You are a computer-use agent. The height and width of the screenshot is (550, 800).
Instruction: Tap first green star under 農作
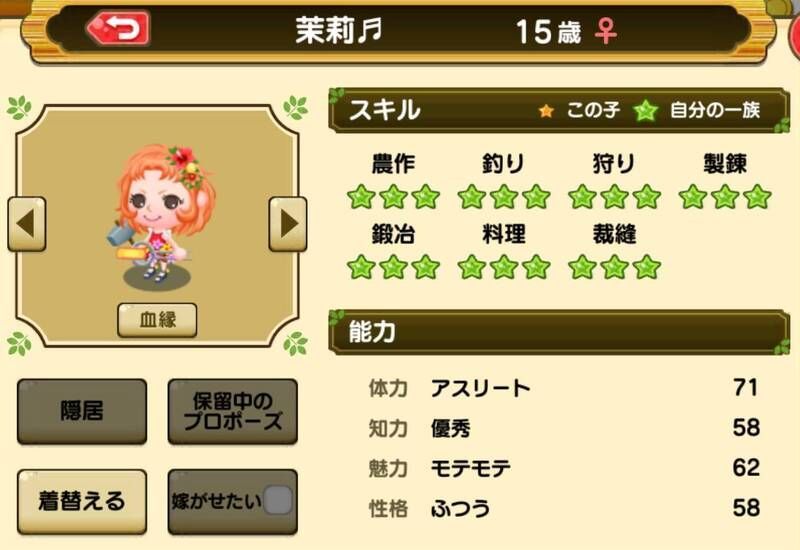[361, 197]
